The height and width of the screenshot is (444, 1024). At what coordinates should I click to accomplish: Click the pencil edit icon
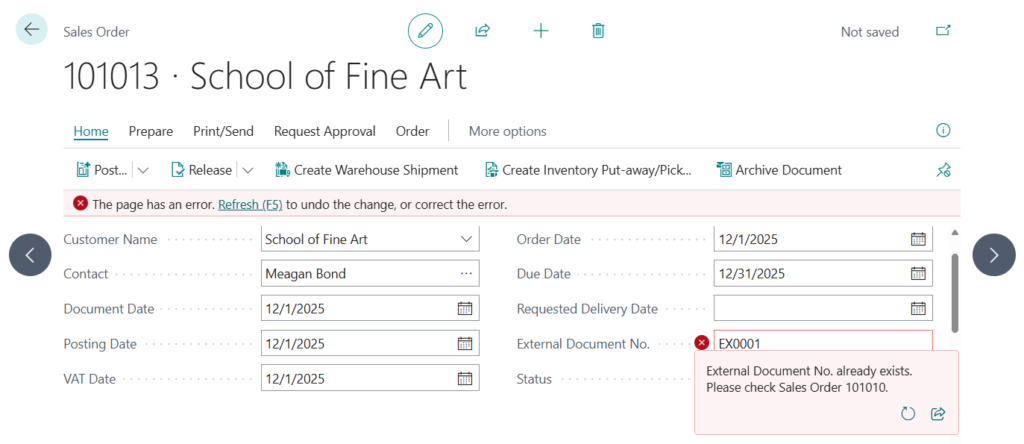pyautogui.click(x=425, y=31)
